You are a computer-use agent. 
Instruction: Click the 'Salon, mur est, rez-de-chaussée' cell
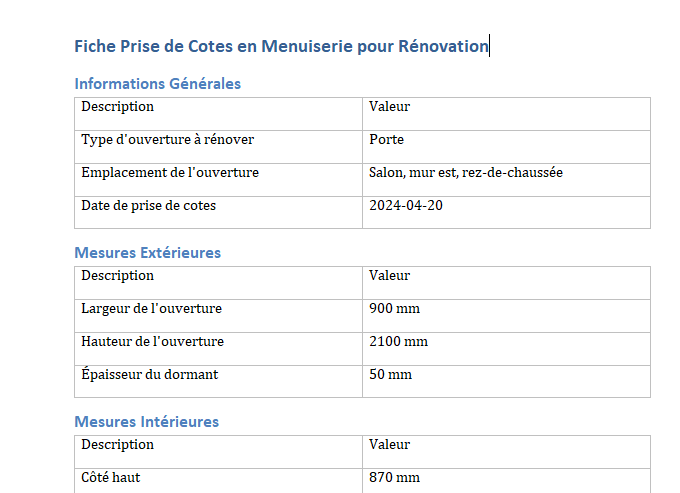(507, 180)
